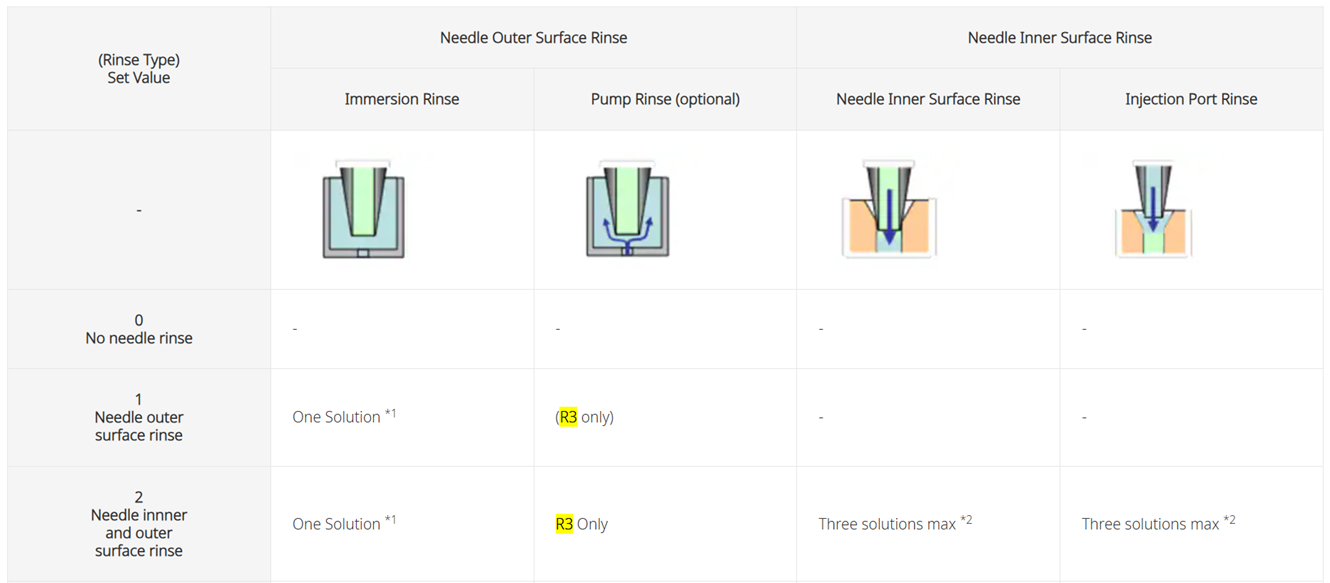This screenshot has height=583, width=1330.
Task: Select the "Injection Port Rinse" column header
Action: click(1191, 99)
